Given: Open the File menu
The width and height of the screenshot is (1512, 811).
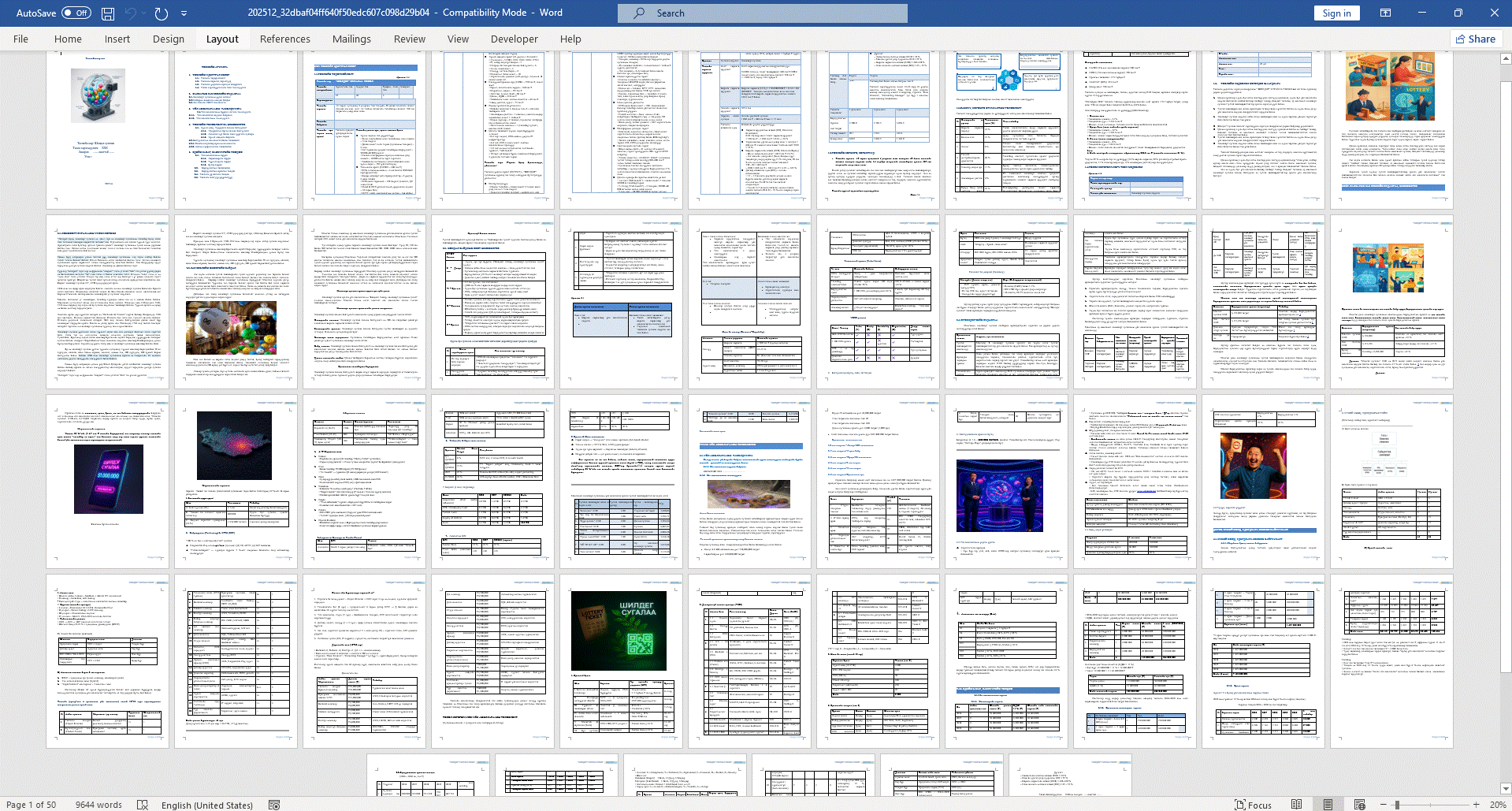Looking at the screenshot, I should point(20,39).
